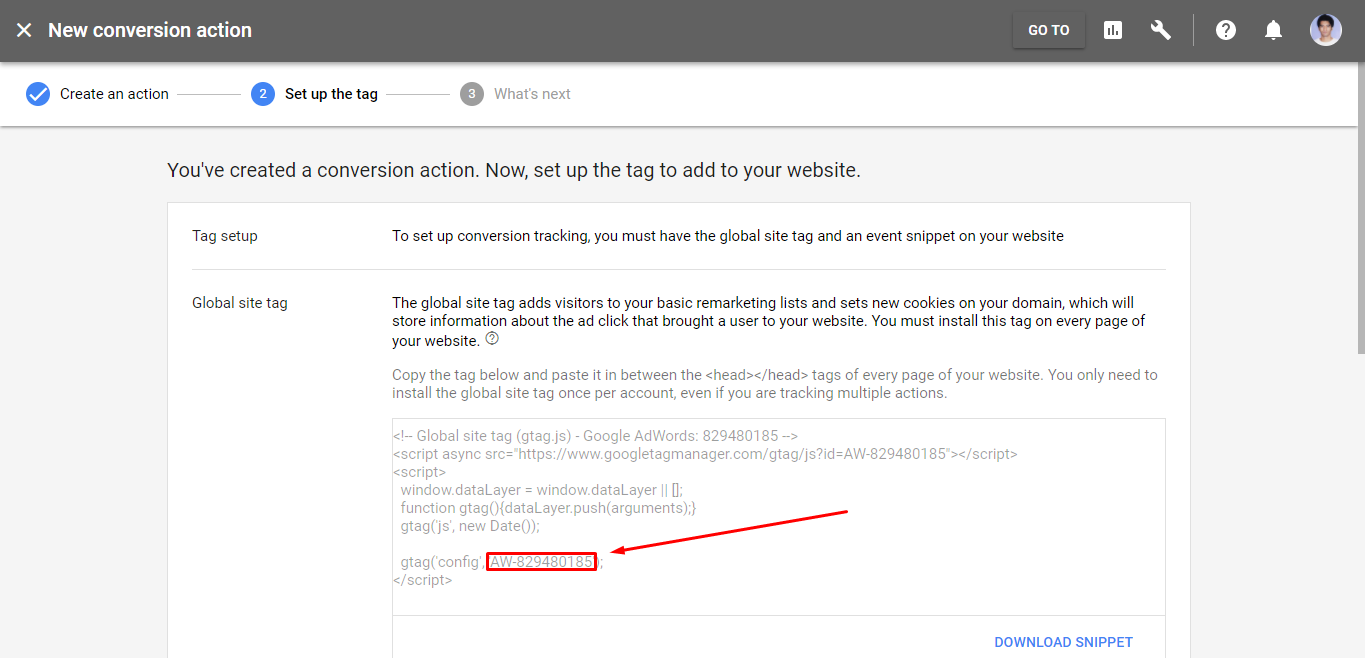This screenshot has height=658, width=1365.
Task: Select the grey step 3 numbered circle
Action: click(472, 94)
